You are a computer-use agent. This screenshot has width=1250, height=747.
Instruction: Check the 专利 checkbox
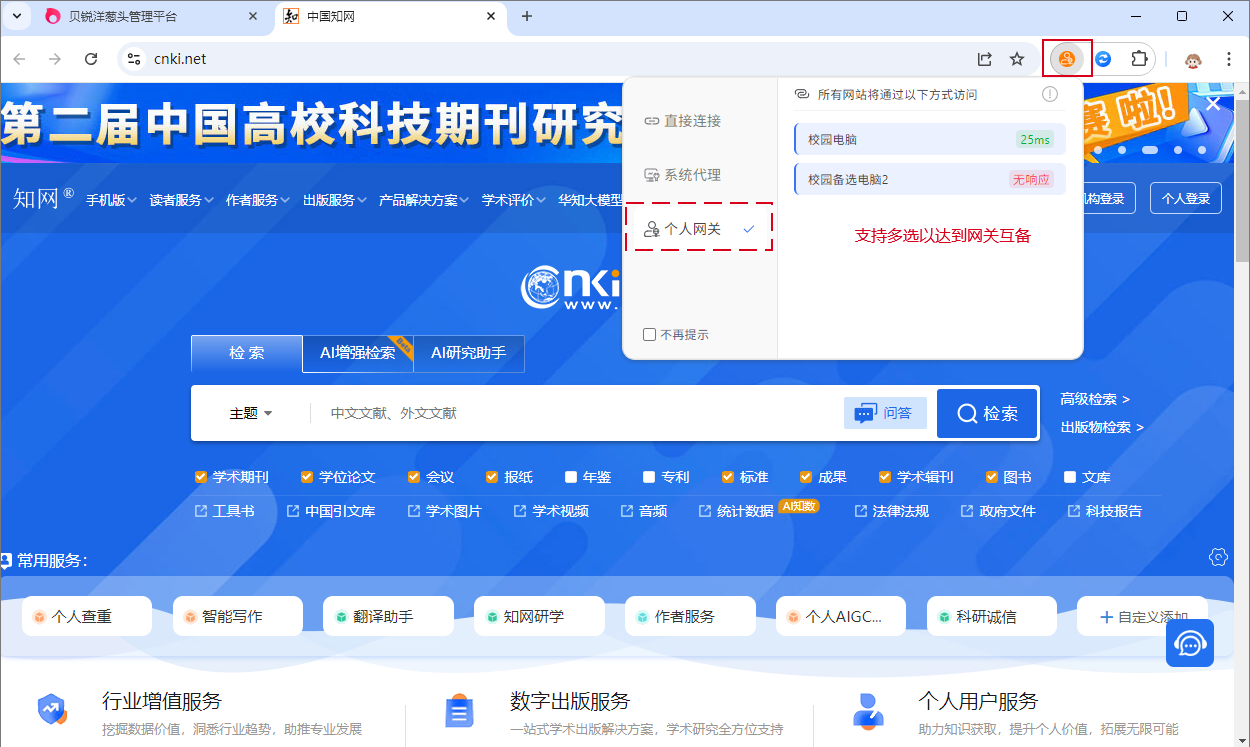(649, 477)
